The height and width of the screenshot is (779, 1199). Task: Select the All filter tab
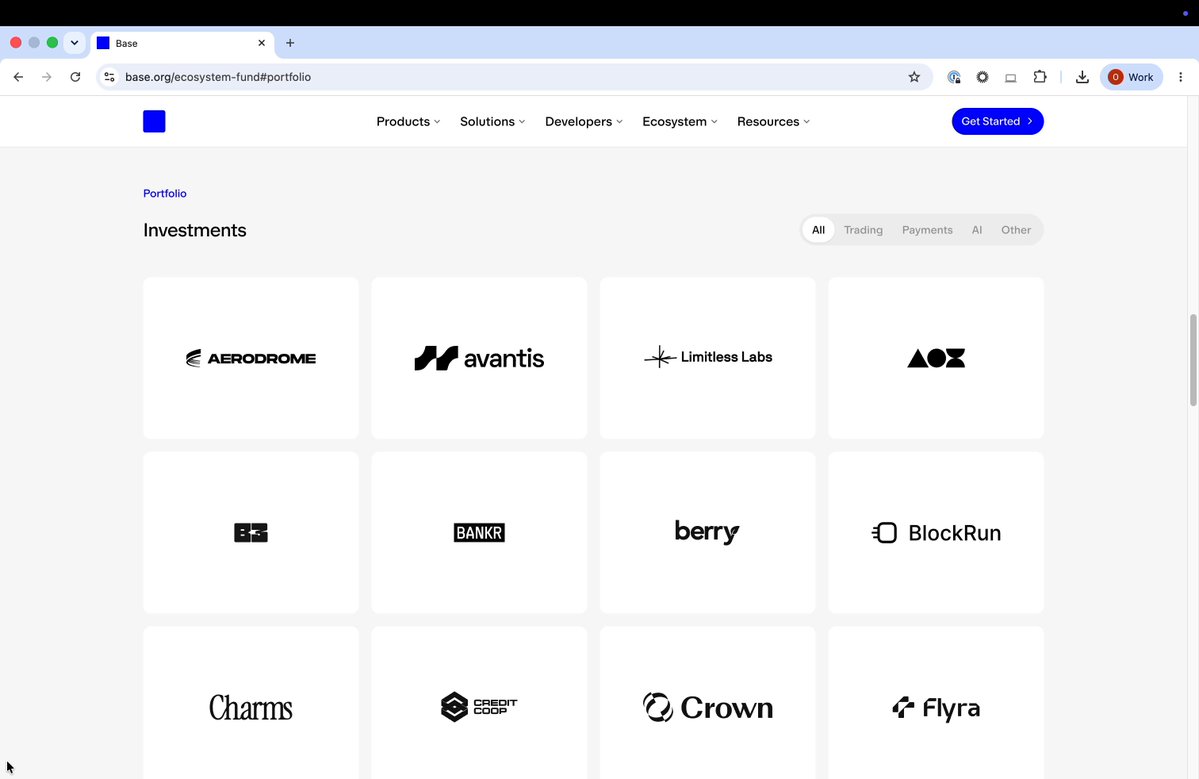[x=818, y=230]
